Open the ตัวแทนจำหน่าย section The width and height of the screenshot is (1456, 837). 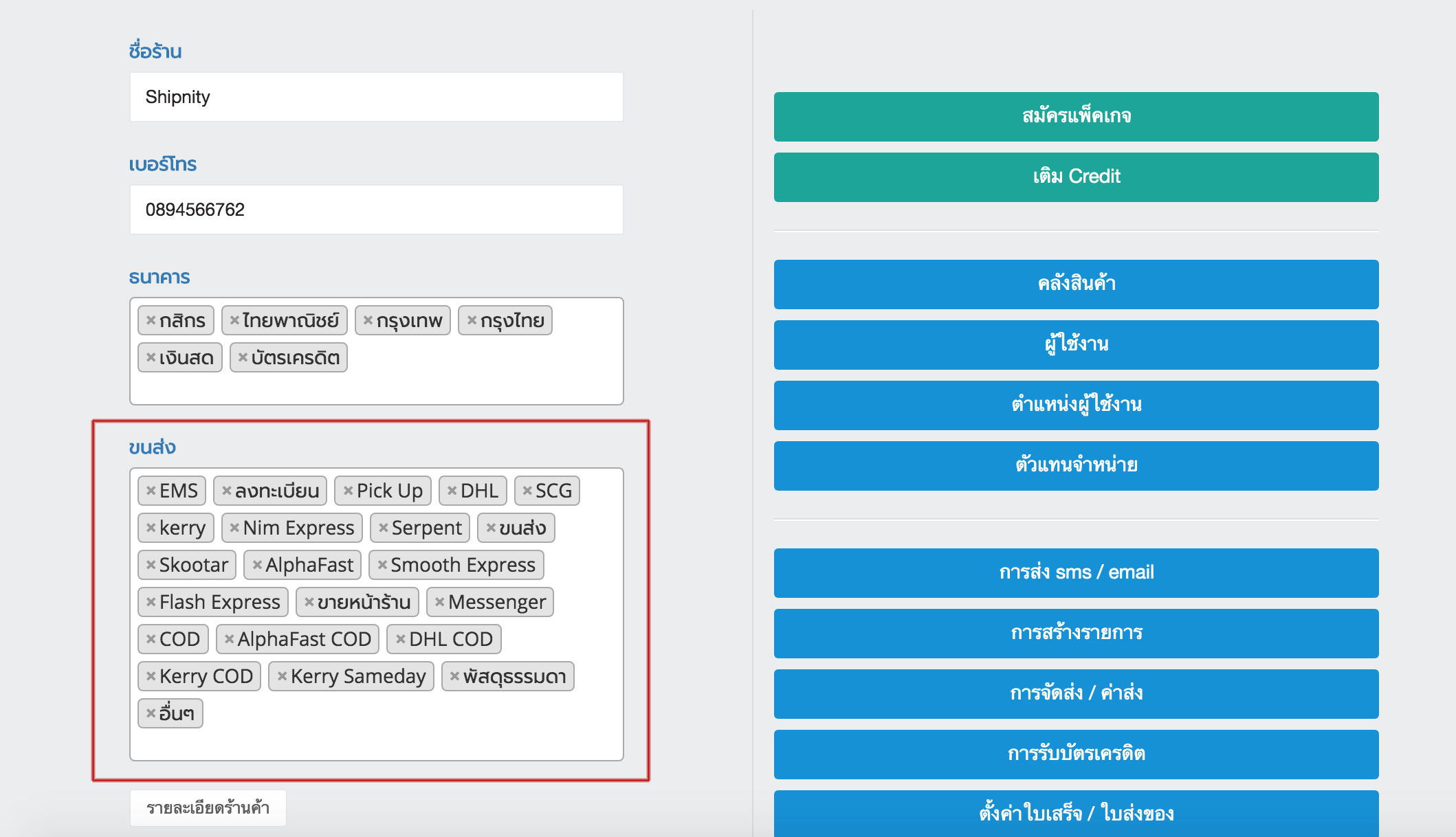pos(1075,465)
